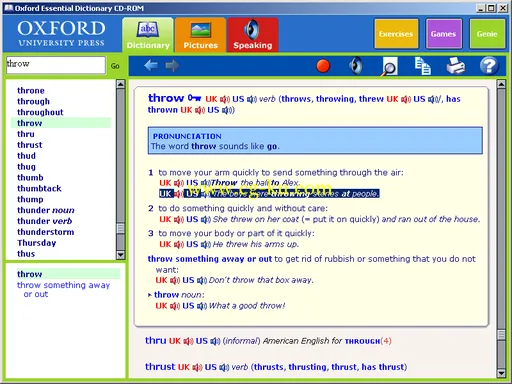Click the search word input field
Viewport: 512px width, 384px height.
(56, 65)
